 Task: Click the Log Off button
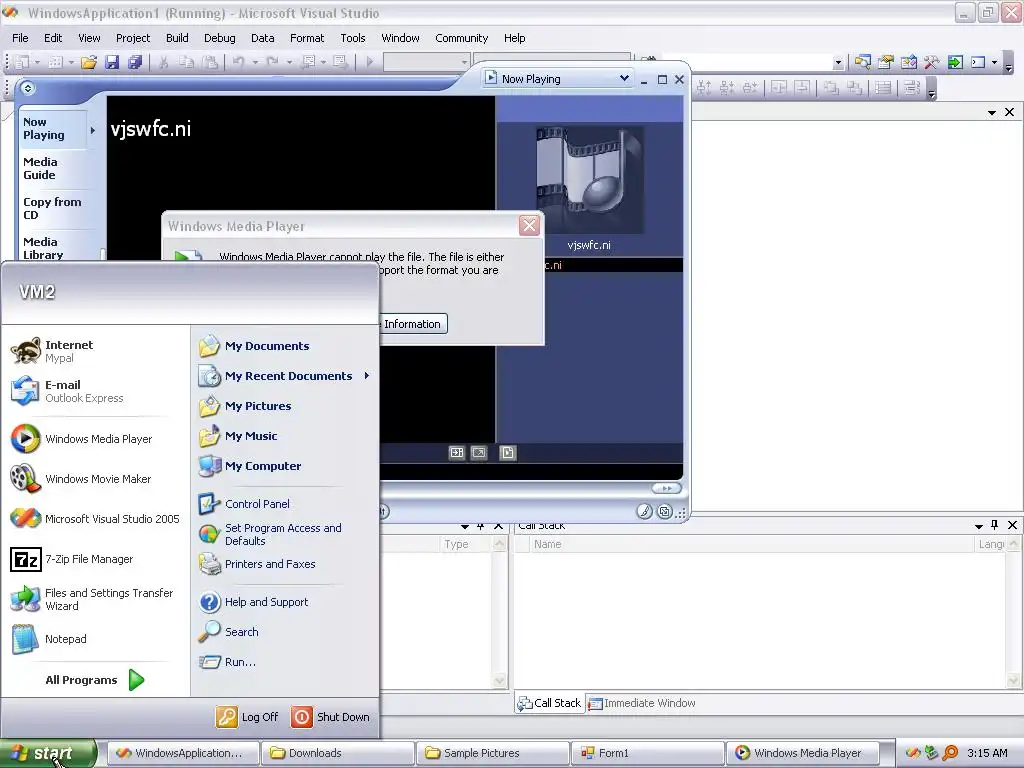click(x=247, y=716)
